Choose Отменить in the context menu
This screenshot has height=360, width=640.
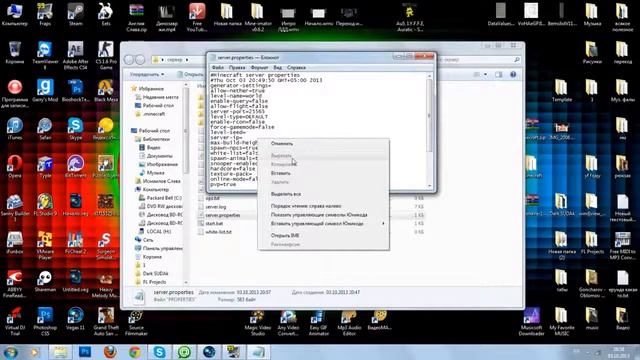point(323,144)
